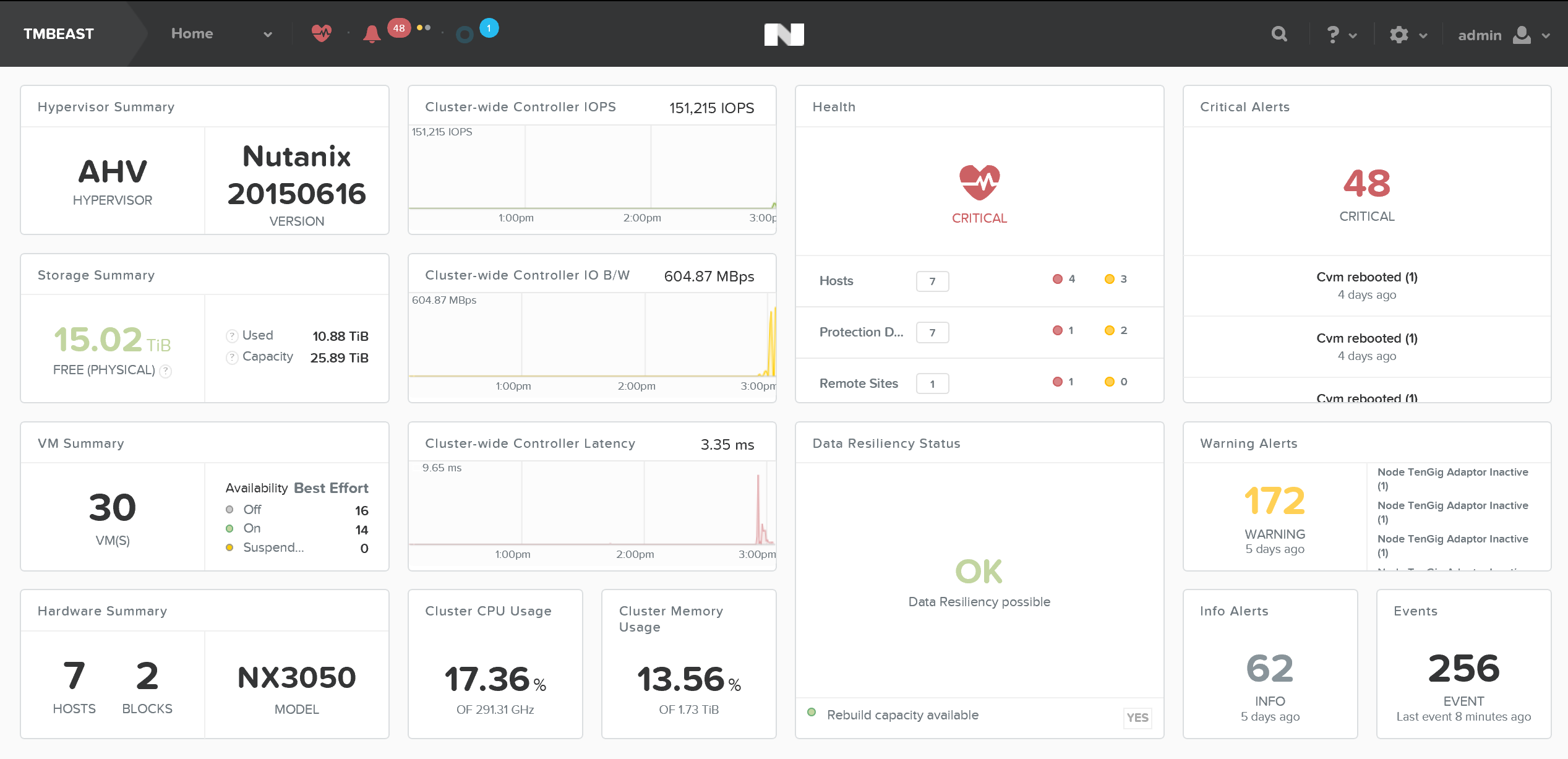Open the Cvm rebooted critical alert

click(x=1366, y=277)
